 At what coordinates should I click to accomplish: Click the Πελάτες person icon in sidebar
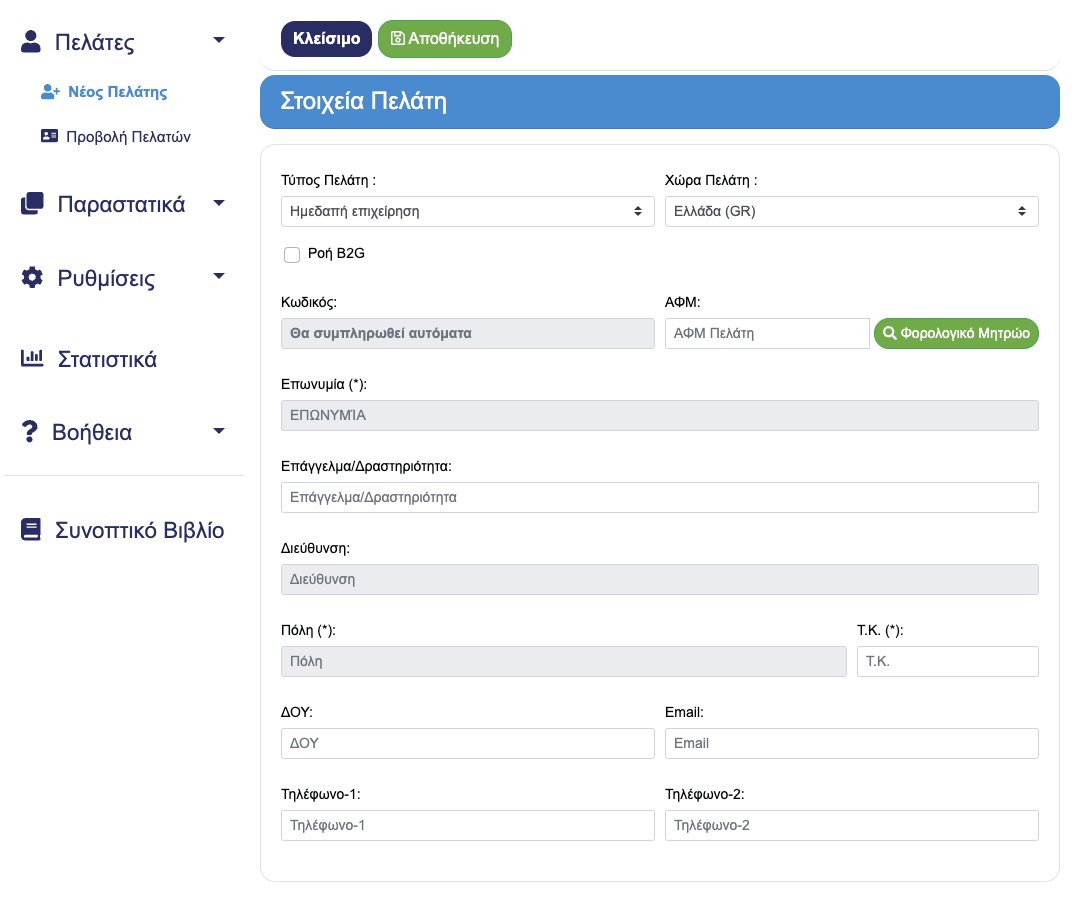tap(31, 41)
